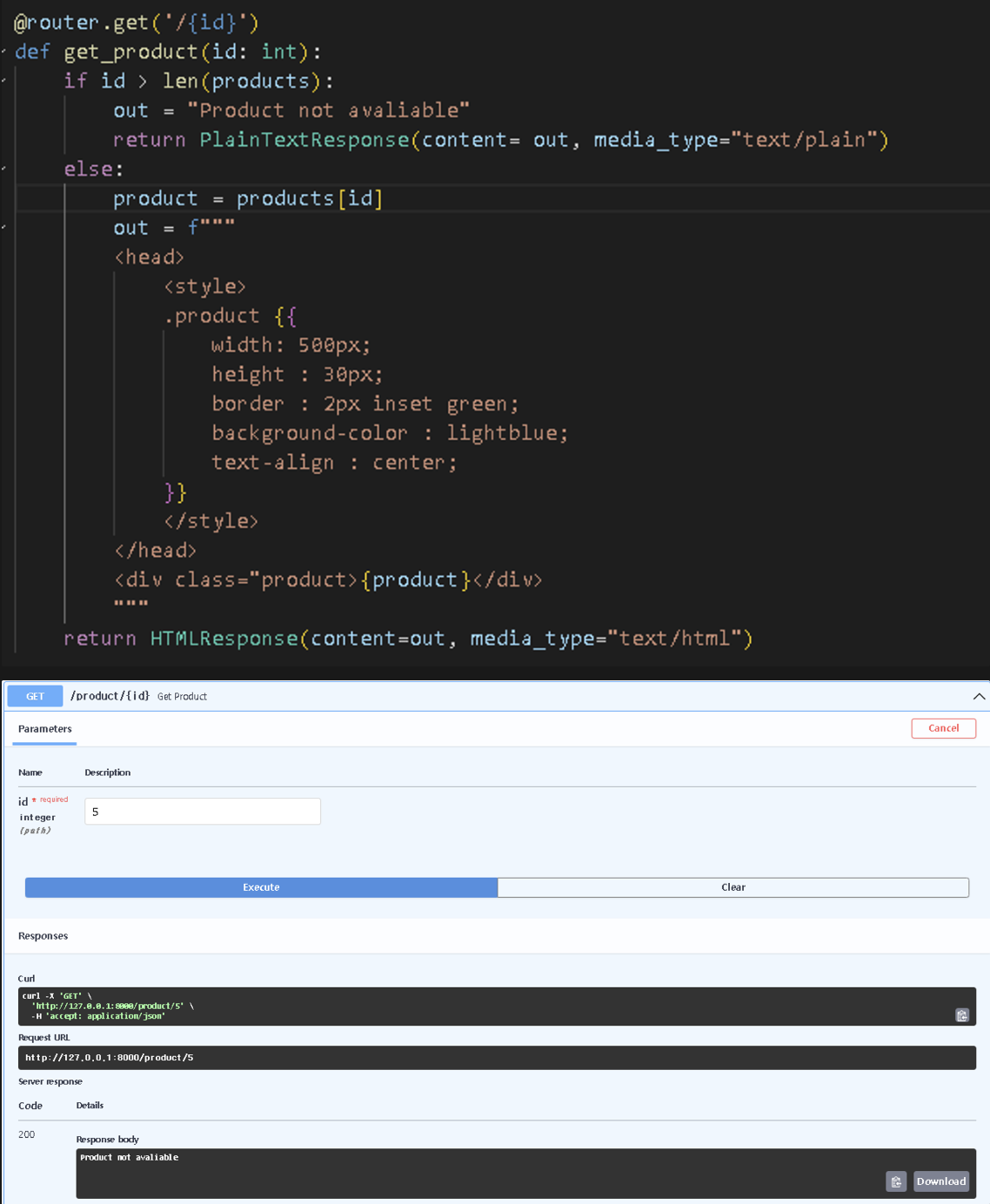Image resolution: width=990 pixels, height=1204 pixels.
Task: Click the 'Product not avaliable' response text
Action: (x=130, y=1158)
